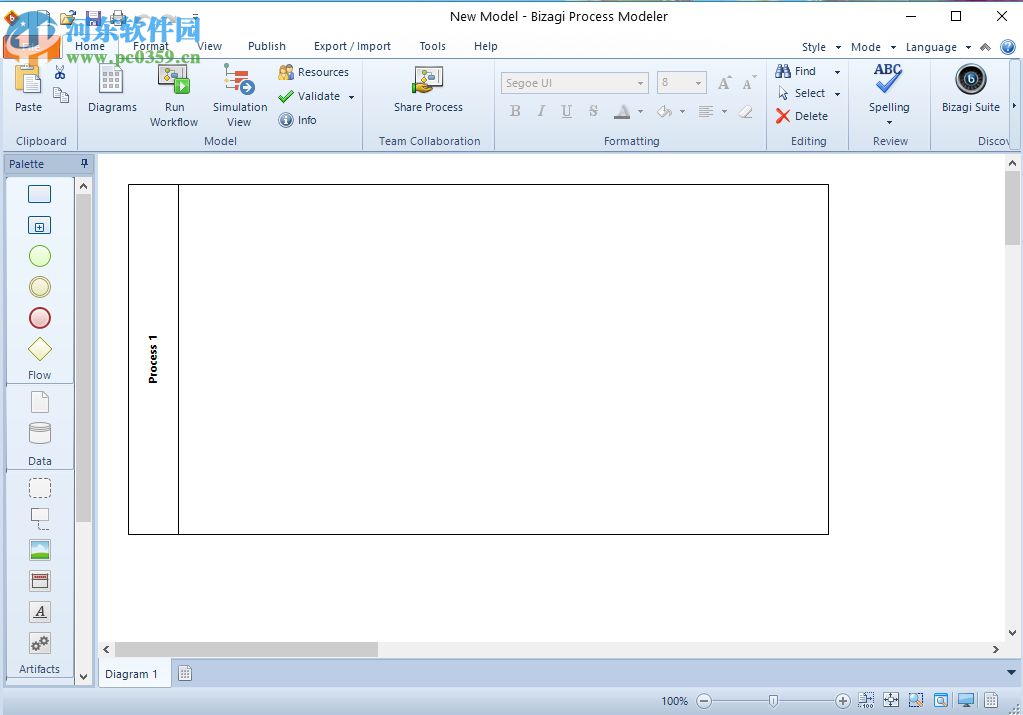Choose the Gateway diamond shape
The image size is (1023, 715).
pos(39,349)
